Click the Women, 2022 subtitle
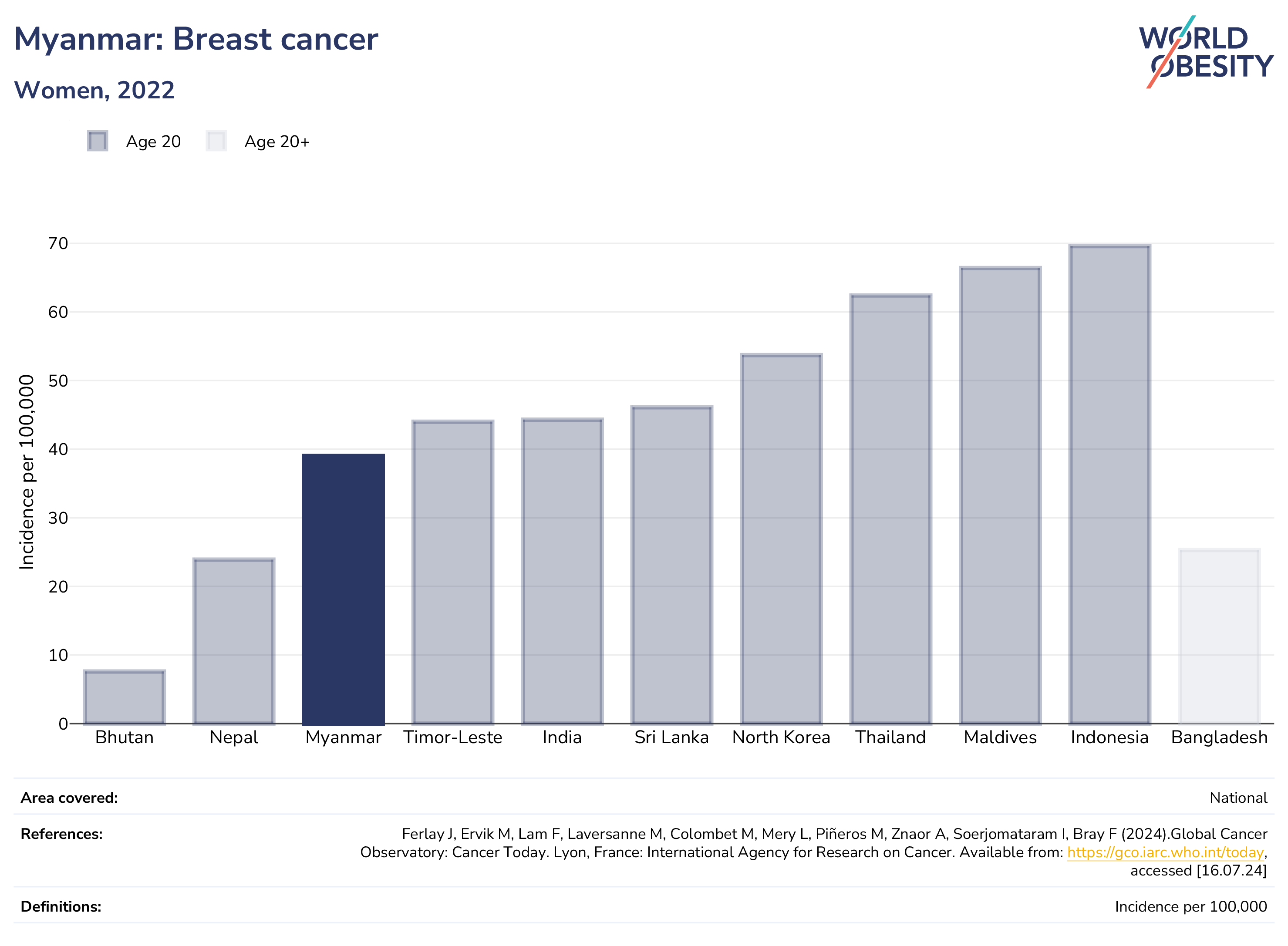Image resolution: width=1288 pixels, height=946 pixels. coord(94,90)
